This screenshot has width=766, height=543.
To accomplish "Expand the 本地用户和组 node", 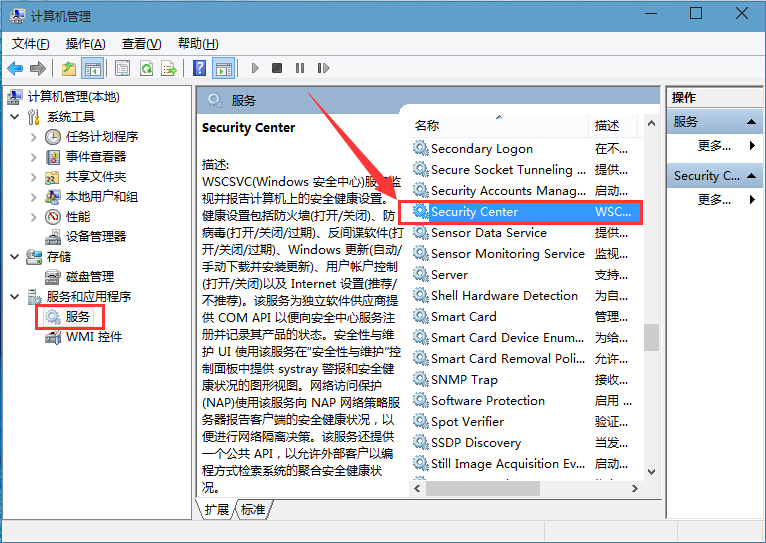I will click(x=34, y=197).
